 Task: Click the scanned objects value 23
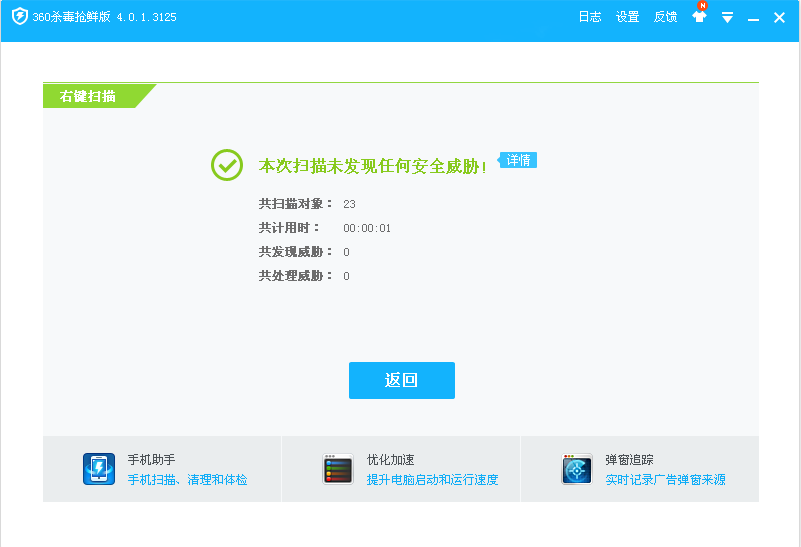[349, 204]
